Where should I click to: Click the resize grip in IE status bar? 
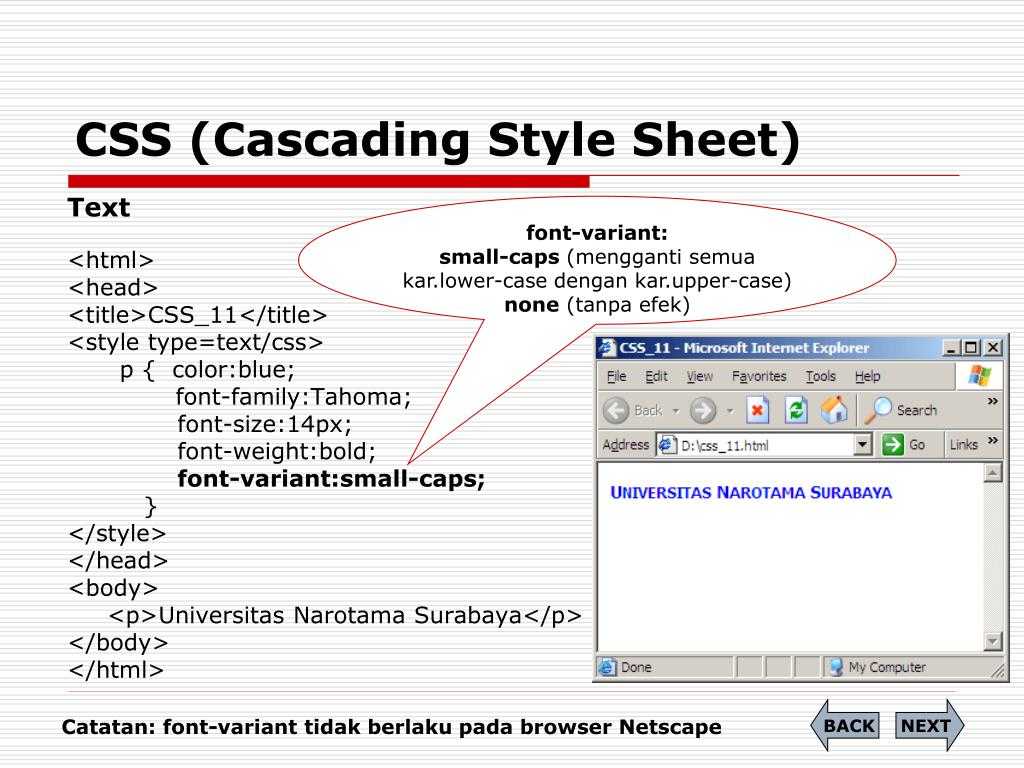998,671
